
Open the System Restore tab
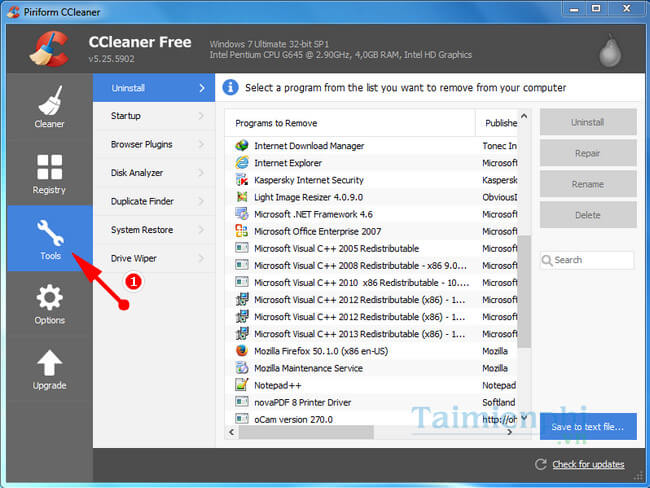(154, 230)
